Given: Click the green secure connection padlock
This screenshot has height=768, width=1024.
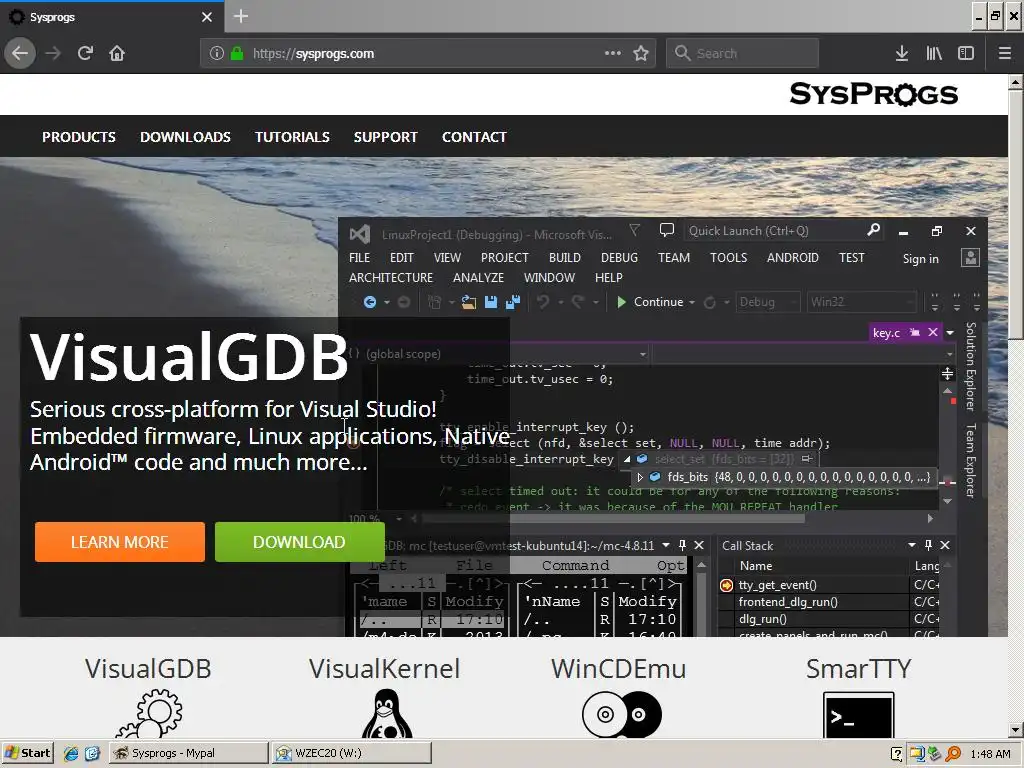Looking at the screenshot, I should coord(237,54).
